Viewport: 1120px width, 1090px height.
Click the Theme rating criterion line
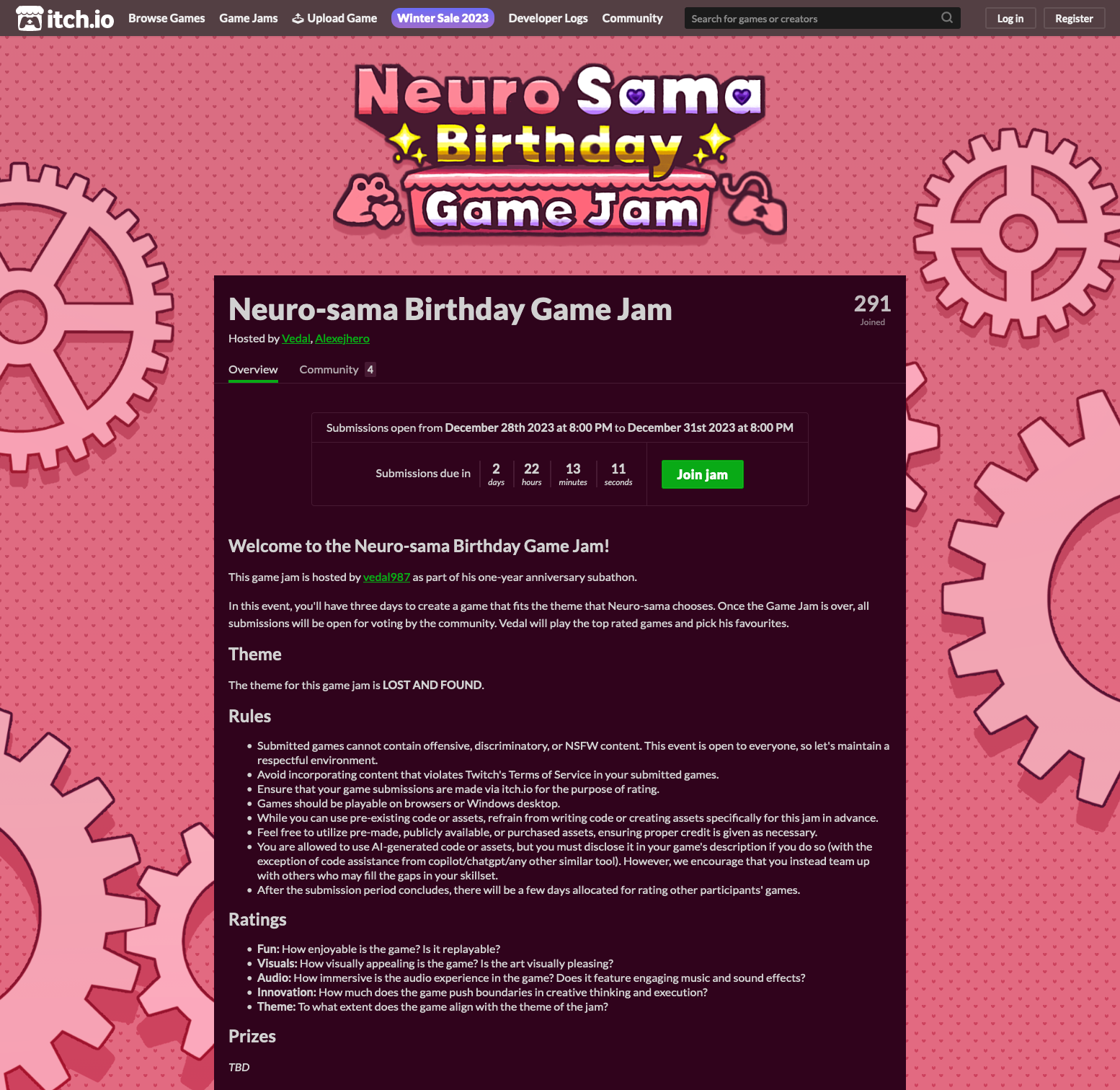432,1007
